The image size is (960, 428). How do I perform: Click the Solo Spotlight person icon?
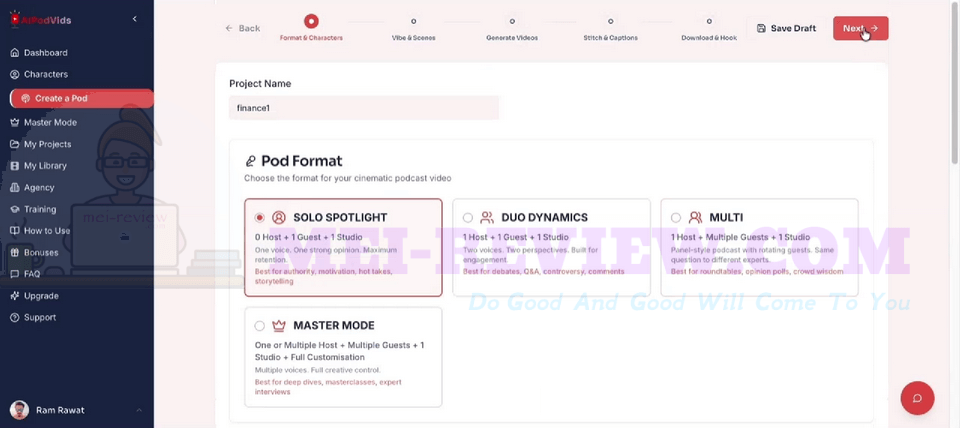pyautogui.click(x=279, y=217)
